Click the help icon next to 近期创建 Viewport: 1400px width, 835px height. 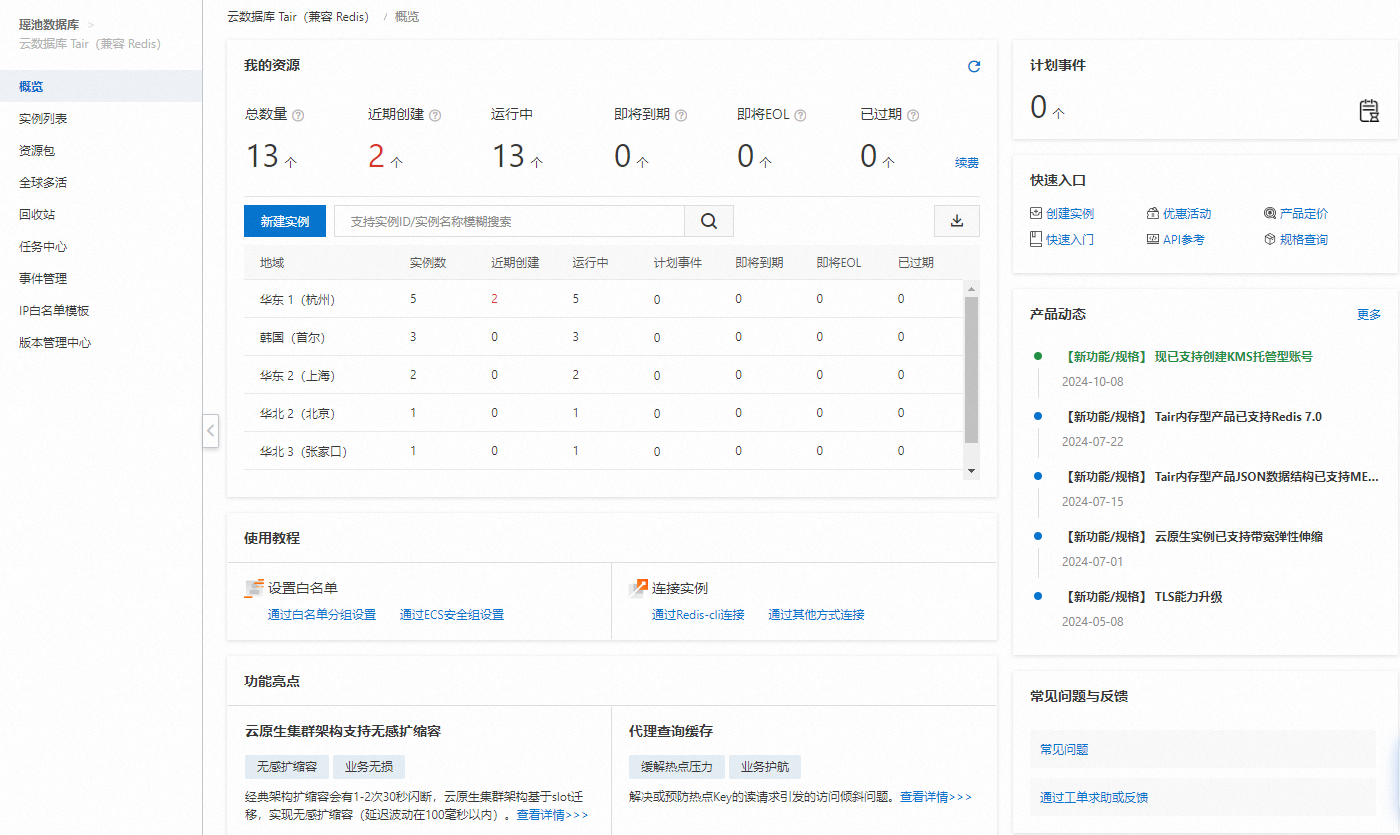click(x=435, y=115)
